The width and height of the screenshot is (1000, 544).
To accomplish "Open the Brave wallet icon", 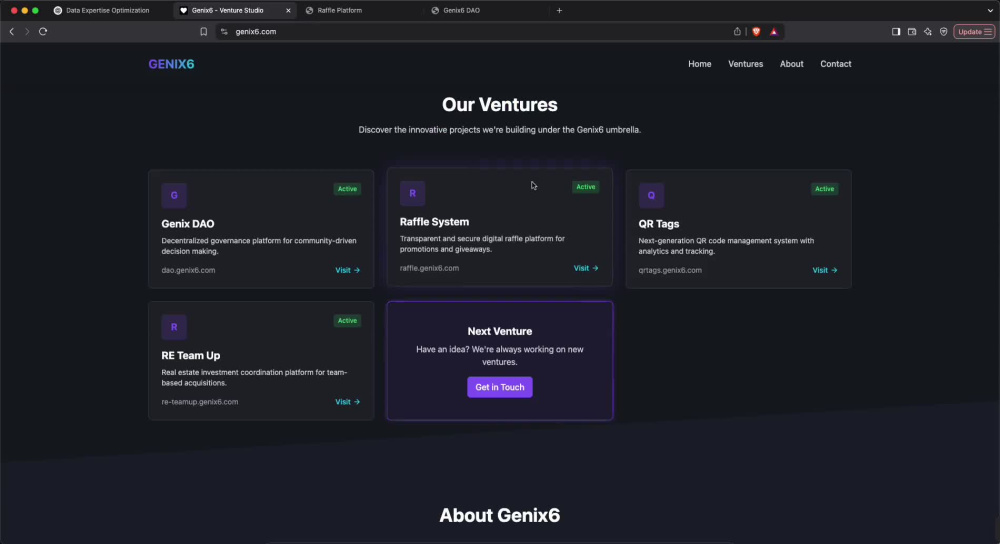I will (x=912, y=31).
